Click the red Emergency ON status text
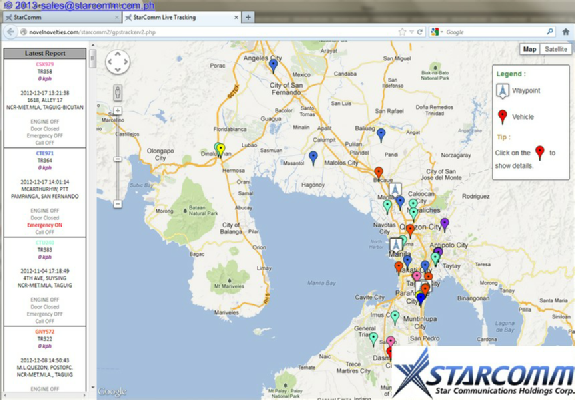 pyautogui.click(x=45, y=225)
